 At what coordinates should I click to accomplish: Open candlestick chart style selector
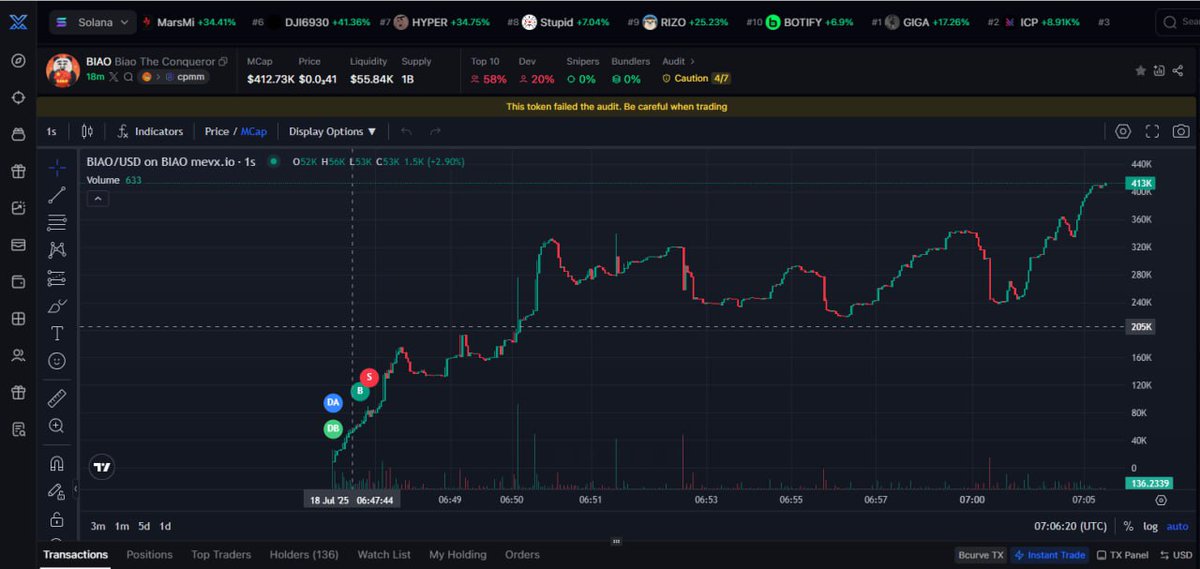click(87, 131)
